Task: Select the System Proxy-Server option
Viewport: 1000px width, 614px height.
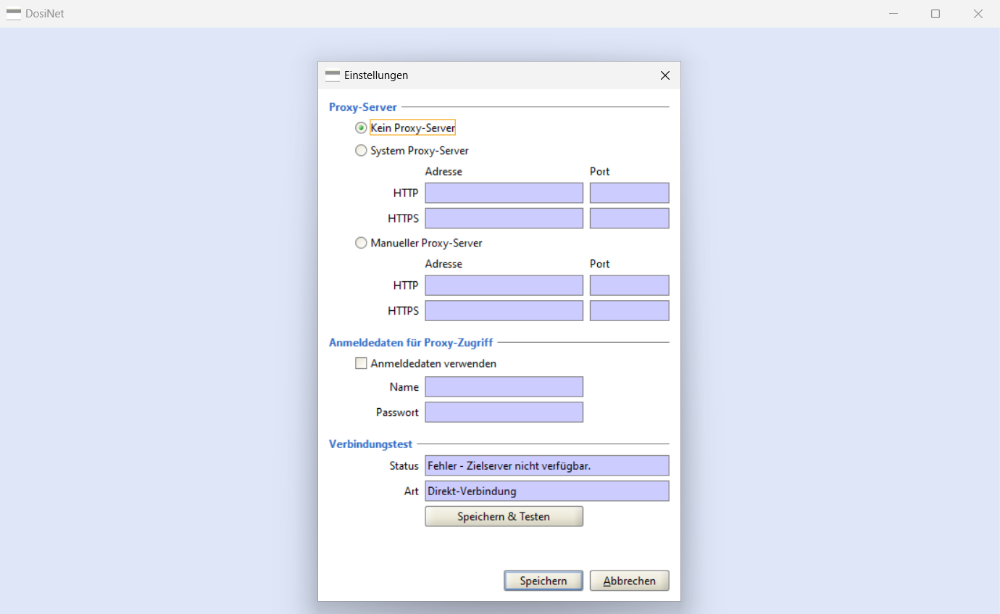Action: [x=361, y=151]
